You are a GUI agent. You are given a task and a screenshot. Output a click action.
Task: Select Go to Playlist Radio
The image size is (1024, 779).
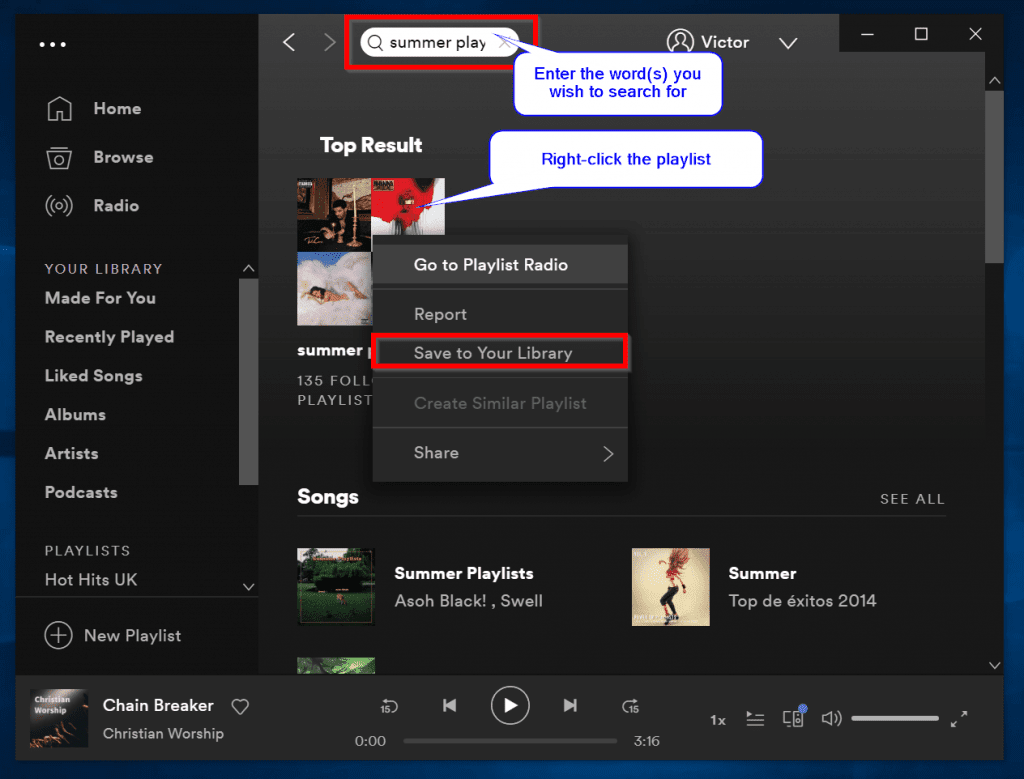[500, 264]
